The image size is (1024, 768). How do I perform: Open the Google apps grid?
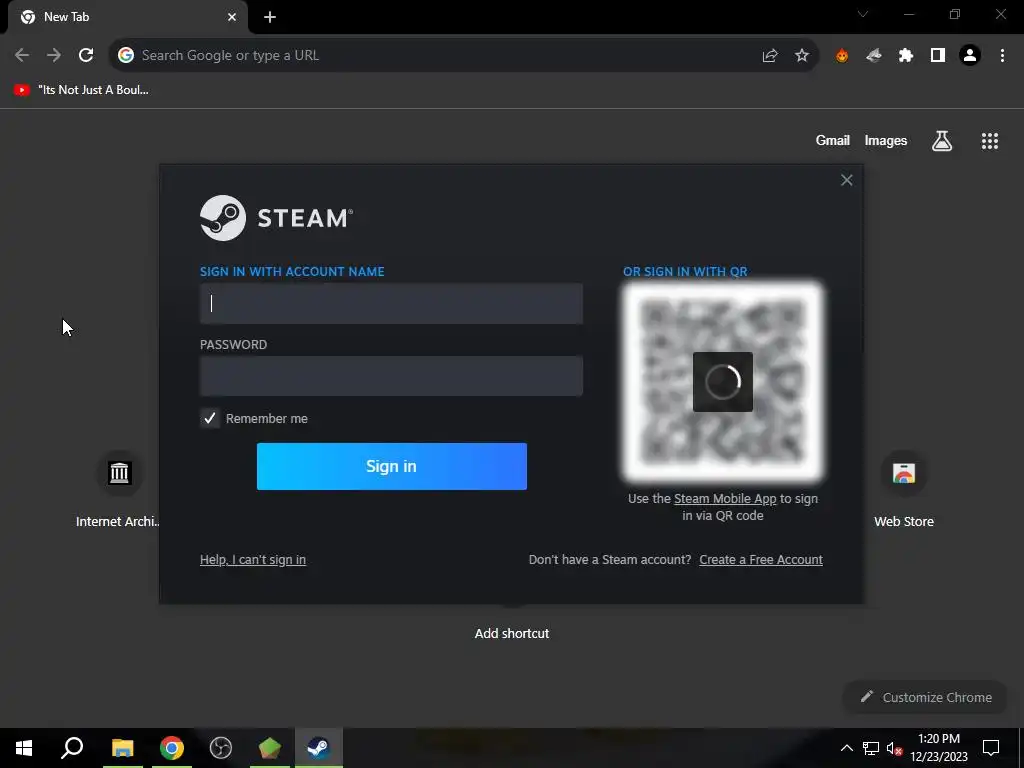(x=990, y=140)
